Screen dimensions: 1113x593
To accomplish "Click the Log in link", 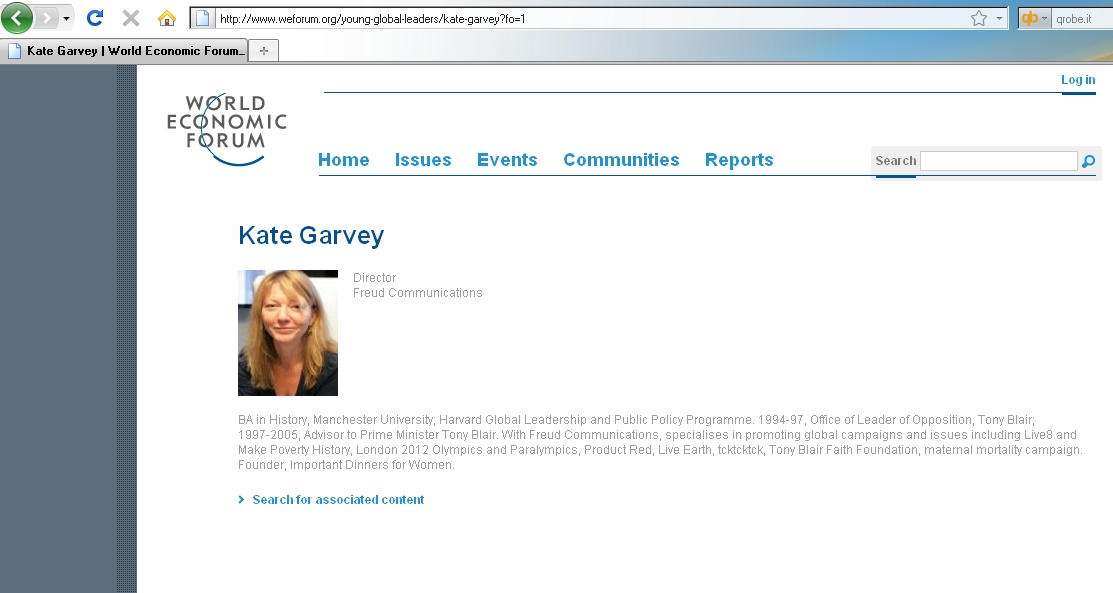I will 1078,80.
